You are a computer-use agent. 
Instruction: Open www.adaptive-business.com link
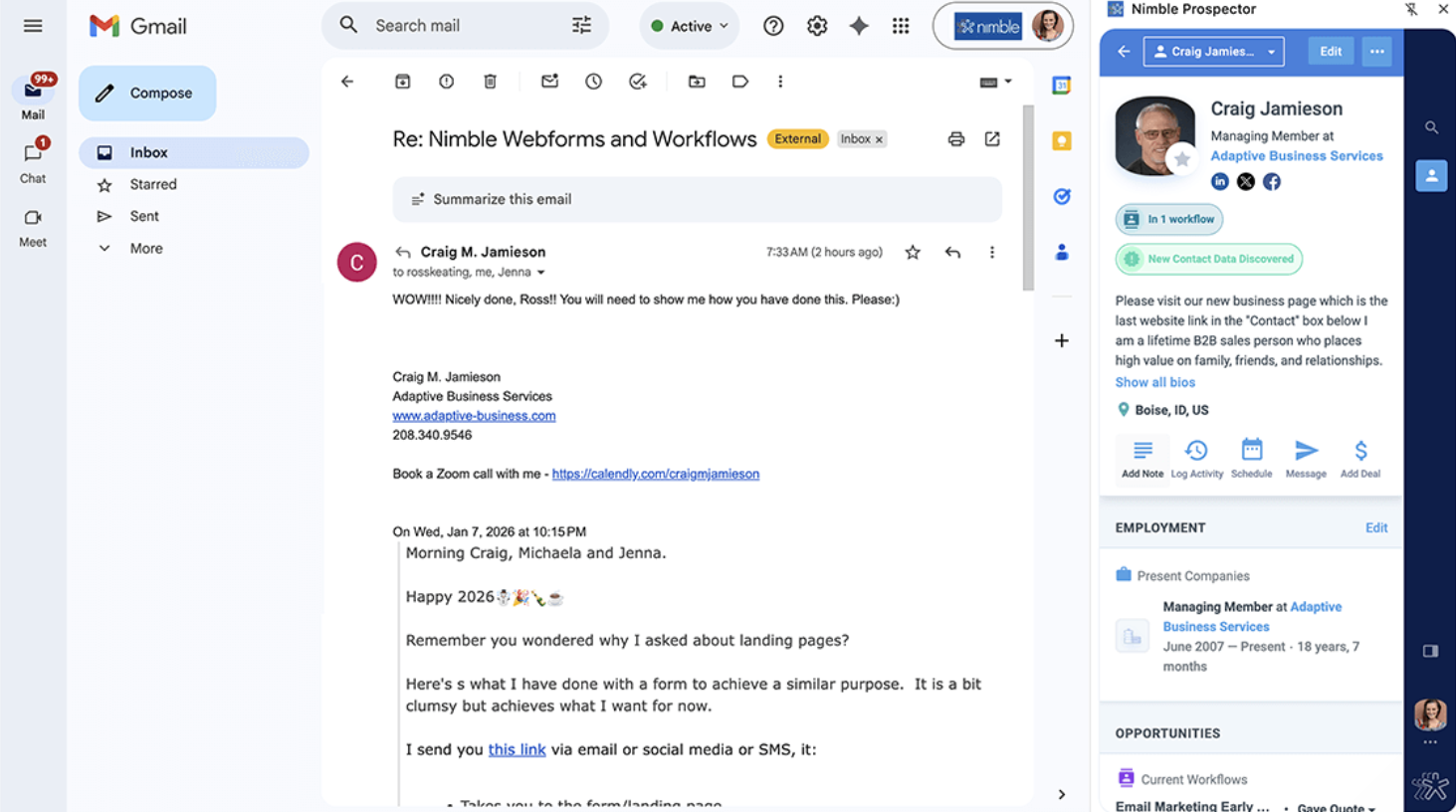point(474,416)
